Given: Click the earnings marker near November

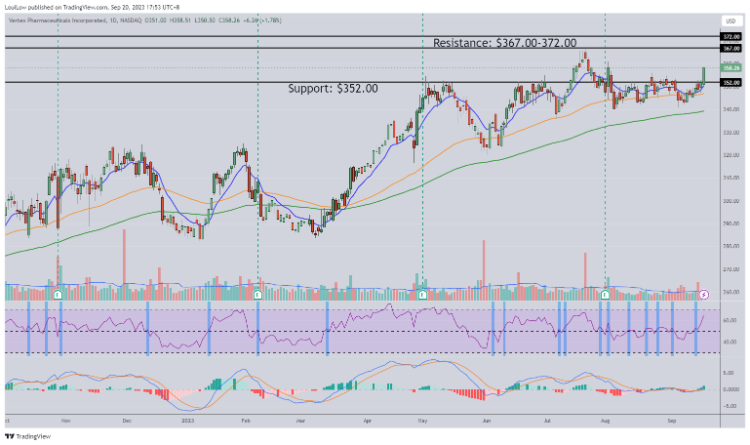Looking at the screenshot, I should coord(58,294).
